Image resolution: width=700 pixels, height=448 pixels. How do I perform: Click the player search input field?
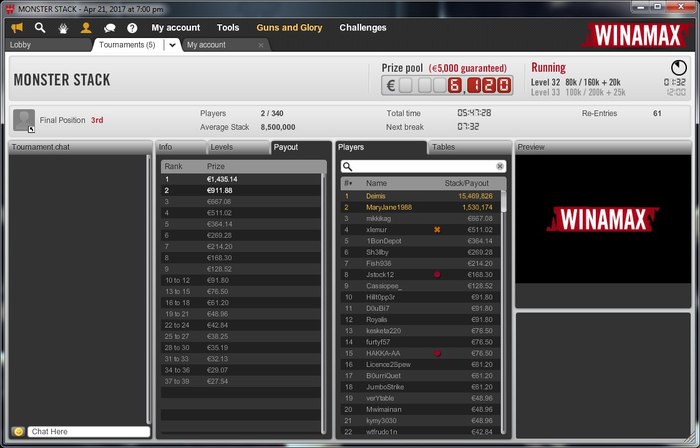pyautogui.click(x=423, y=166)
